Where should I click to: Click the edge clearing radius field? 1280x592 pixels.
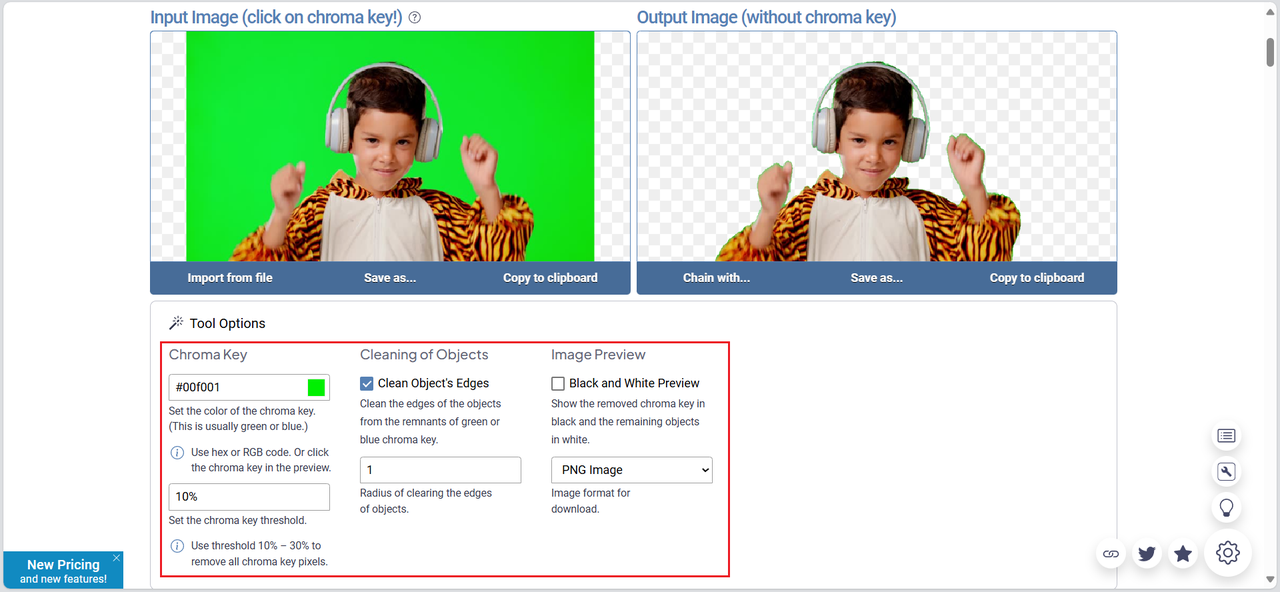440,470
